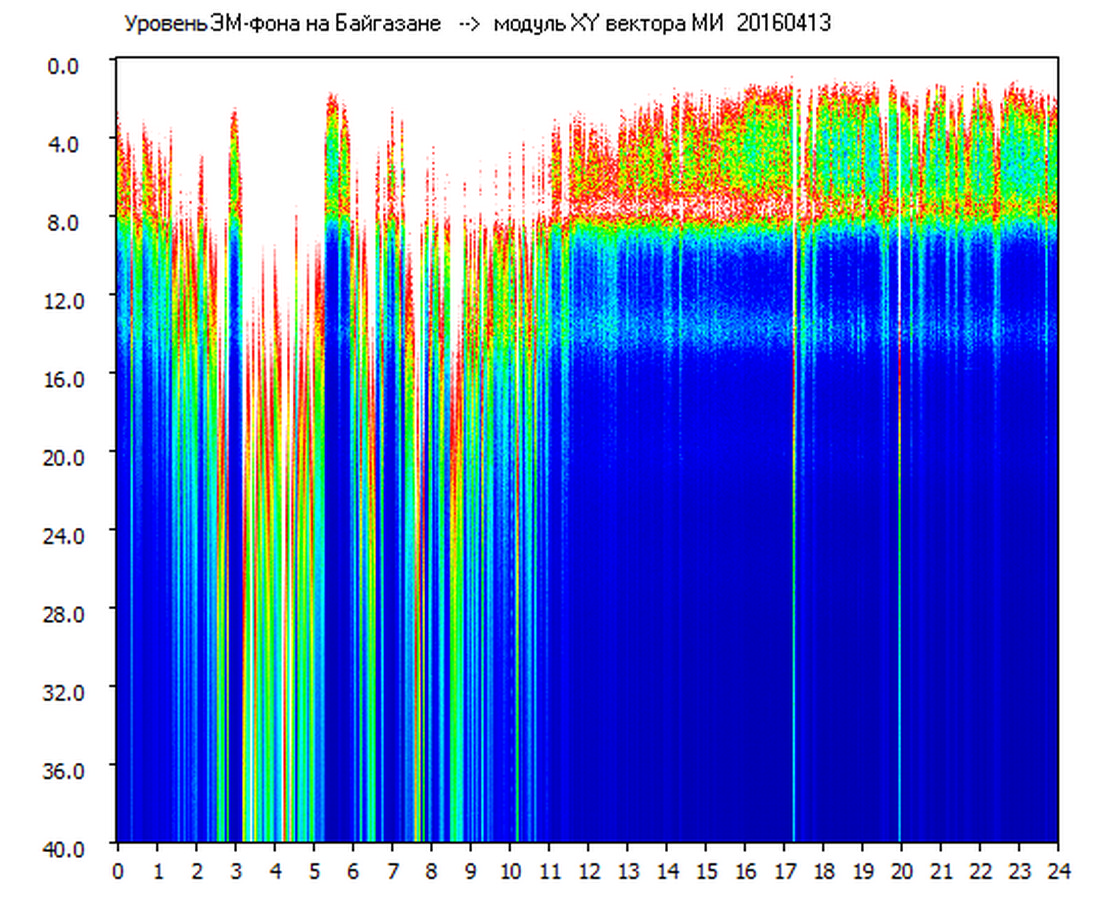This screenshot has height=900, width=1096.
Task: Click hour 0 on the horizontal axis
Action: (x=118, y=870)
